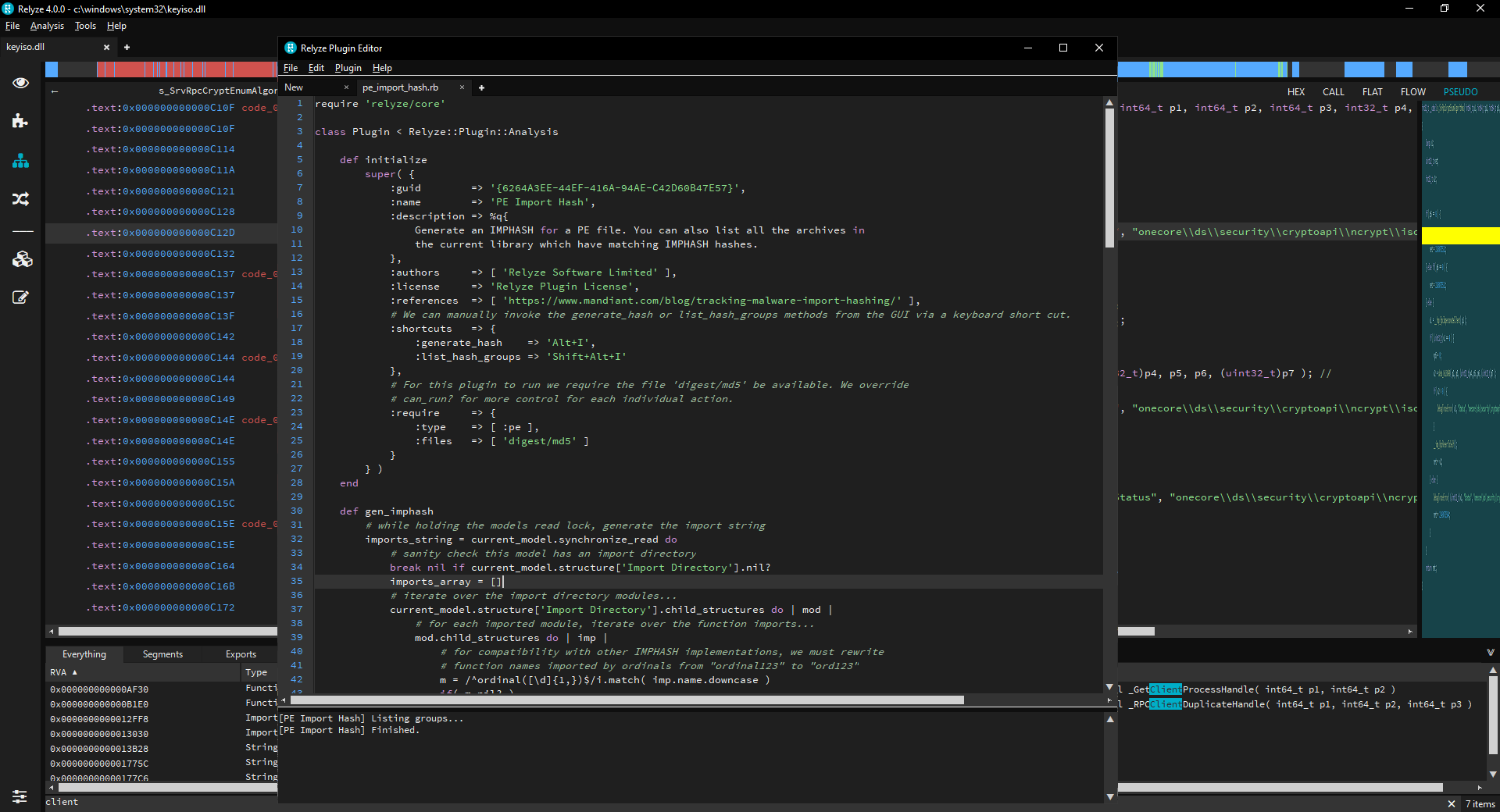Image resolution: width=1500 pixels, height=812 pixels.
Task: Select the eye/view icon in sidebar
Action: tap(21, 83)
